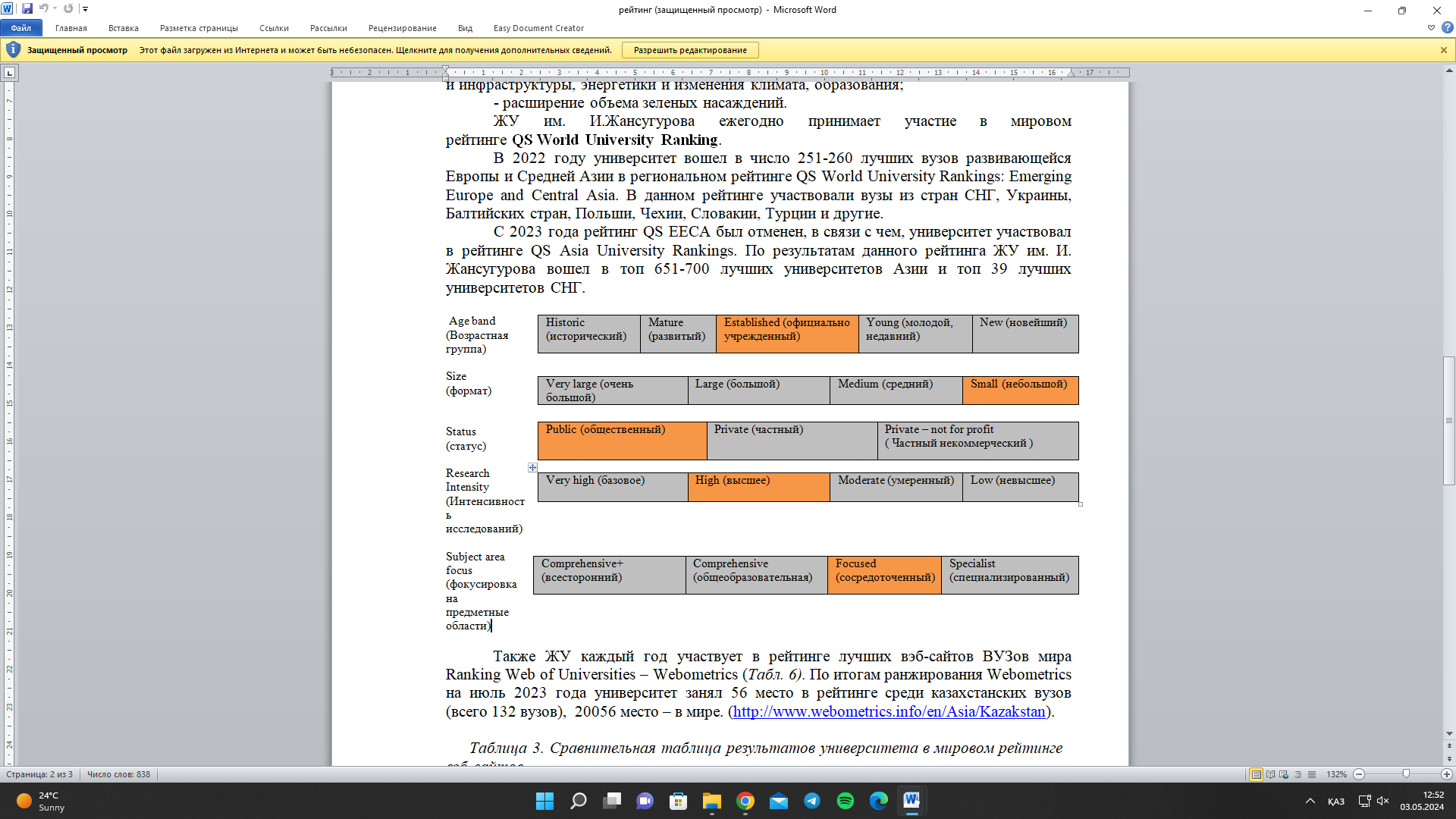
Task: Click the zoom slider handle
Action: tap(1406, 774)
